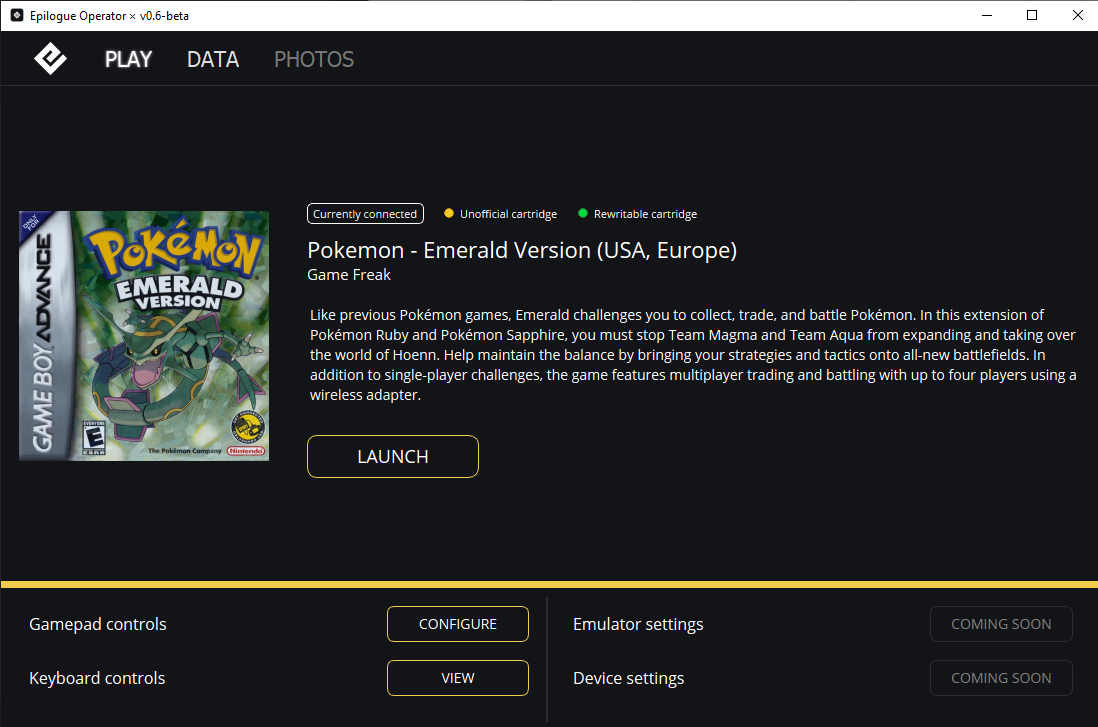This screenshot has height=727, width=1098.
Task: Click the Pokemon Emerald box art thumbnail
Action: point(144,336)
